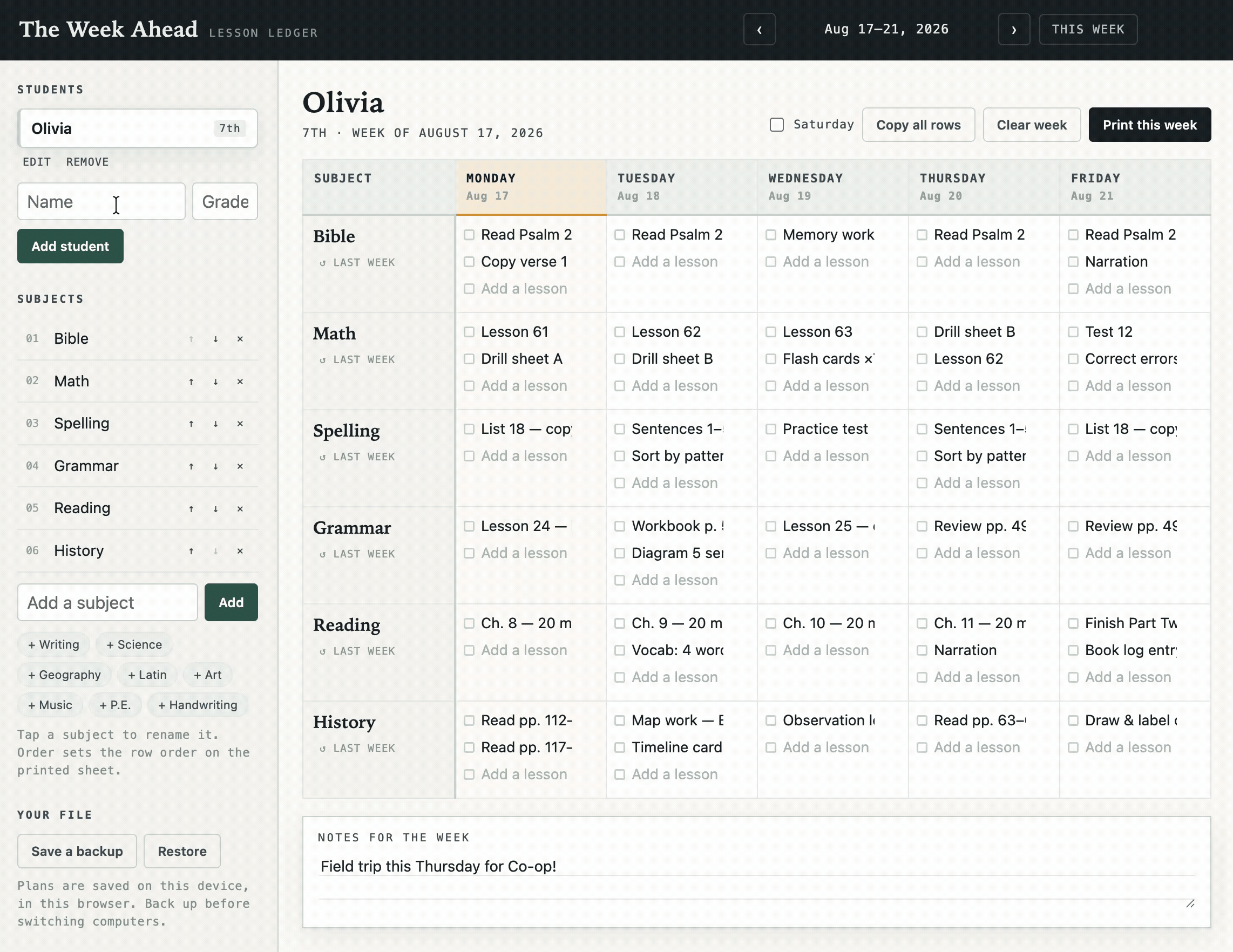This screenshot has width=1233, height=952.
Task: Remove the Spelling subject
Action: [x=240, y=423]
